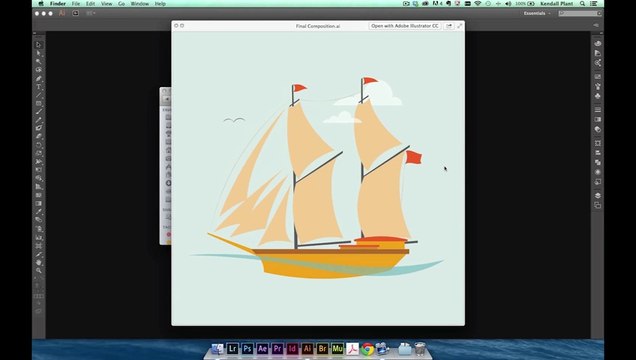Screen dimensions: 636x360
Task: Open the Edit menu
Action: (x=90, y=4)
